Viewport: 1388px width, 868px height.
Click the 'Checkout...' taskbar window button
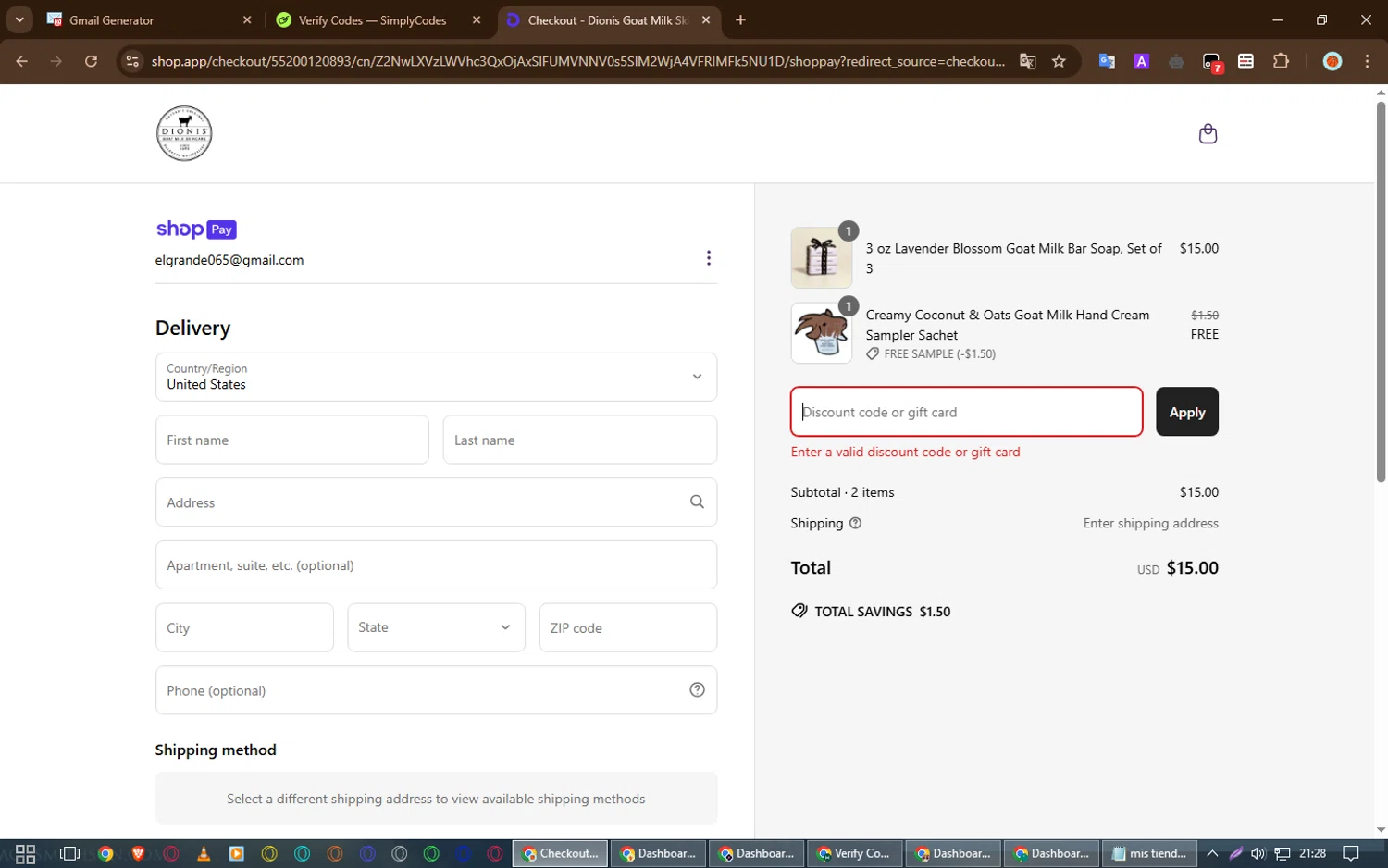coord(560,854)
